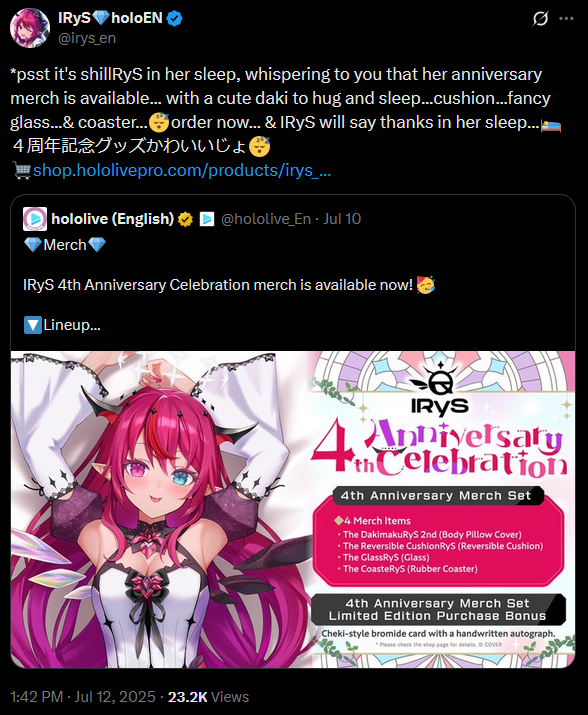
Task: Click the blue verified badge beside holoEN
Action: click(x=174, y=18)
